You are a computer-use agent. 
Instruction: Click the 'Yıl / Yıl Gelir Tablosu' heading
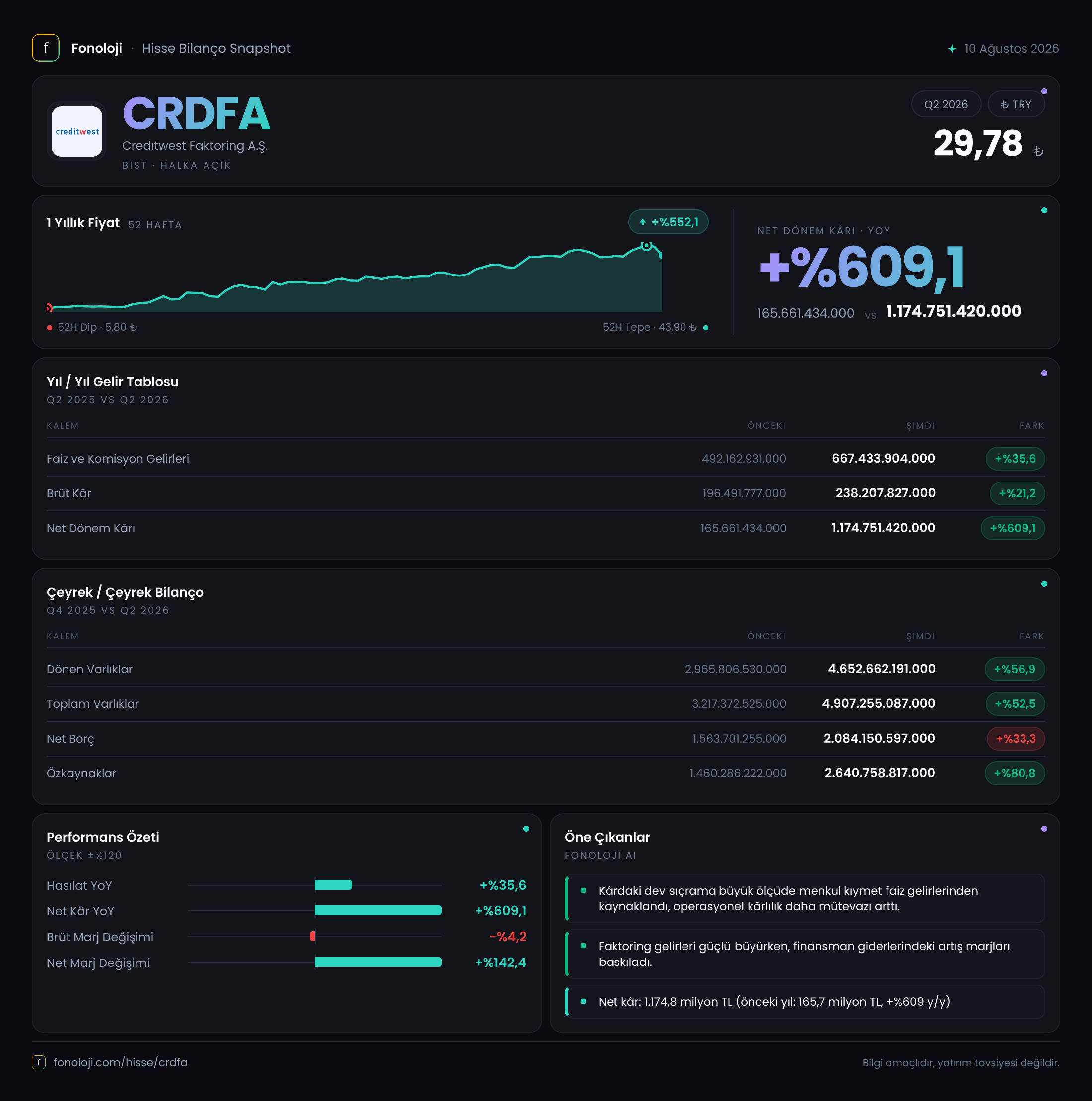[113, 382]
